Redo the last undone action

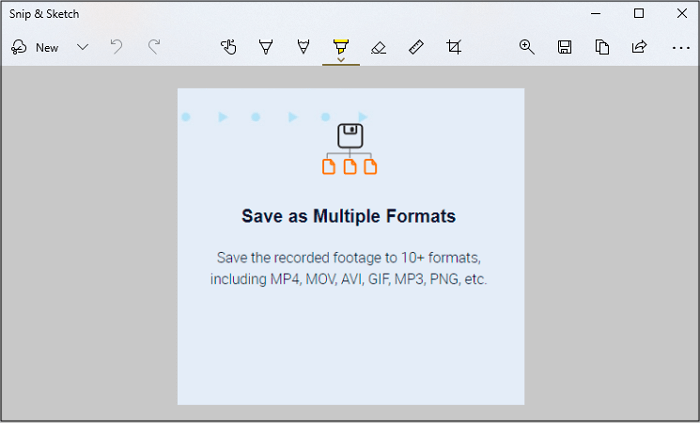point(154,47)
